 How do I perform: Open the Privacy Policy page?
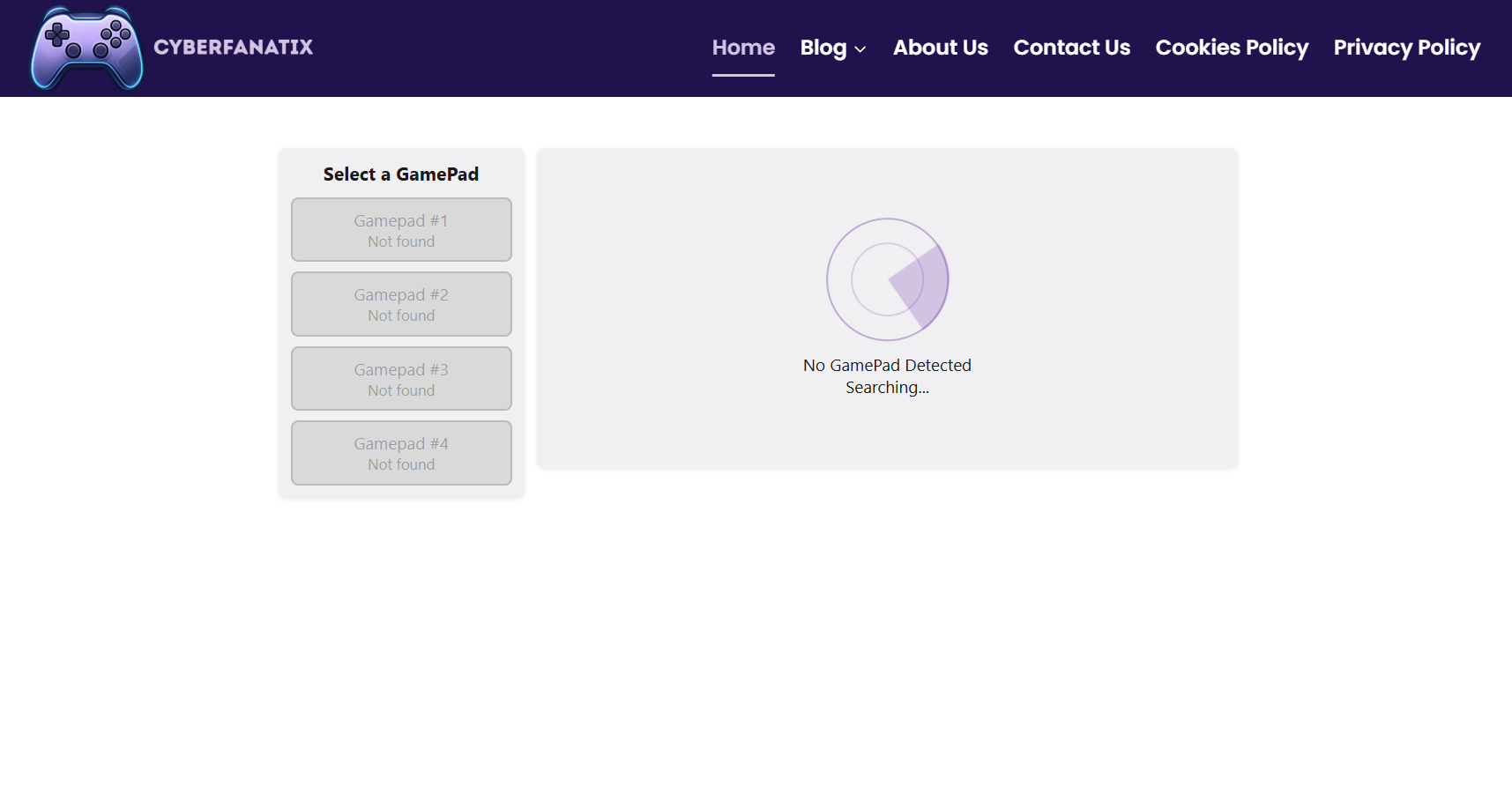(1406, 48)
